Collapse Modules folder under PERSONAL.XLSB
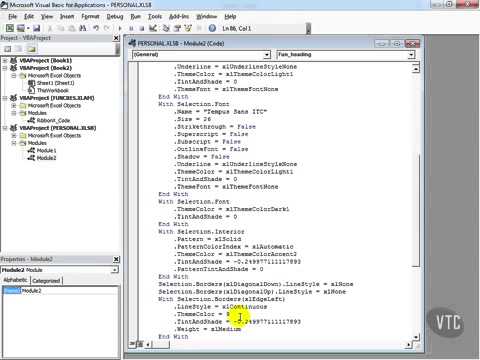The height and width of the screenshot is (360, 480). pos(14,143)
